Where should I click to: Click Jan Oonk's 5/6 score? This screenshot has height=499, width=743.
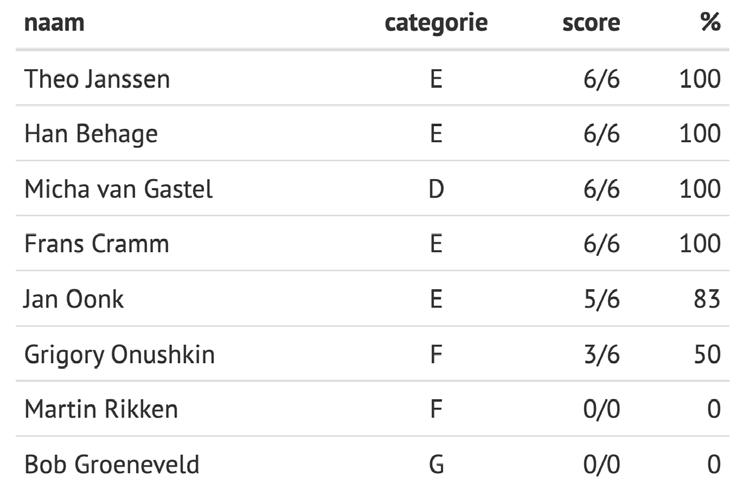click(x=601, y=299)
